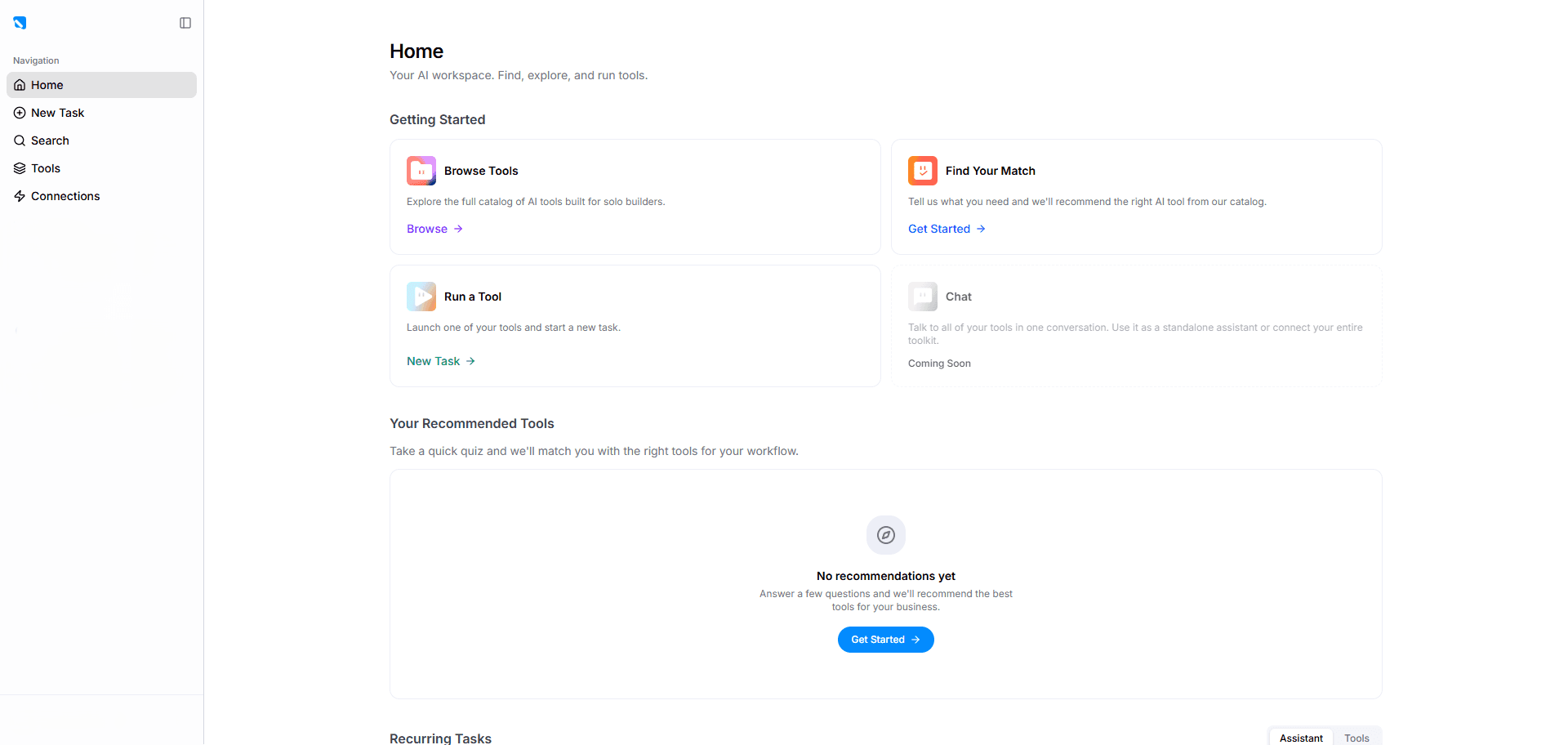Select the lightning icon for Connections
Screen dimensions: 1568x745
point(19,196)
